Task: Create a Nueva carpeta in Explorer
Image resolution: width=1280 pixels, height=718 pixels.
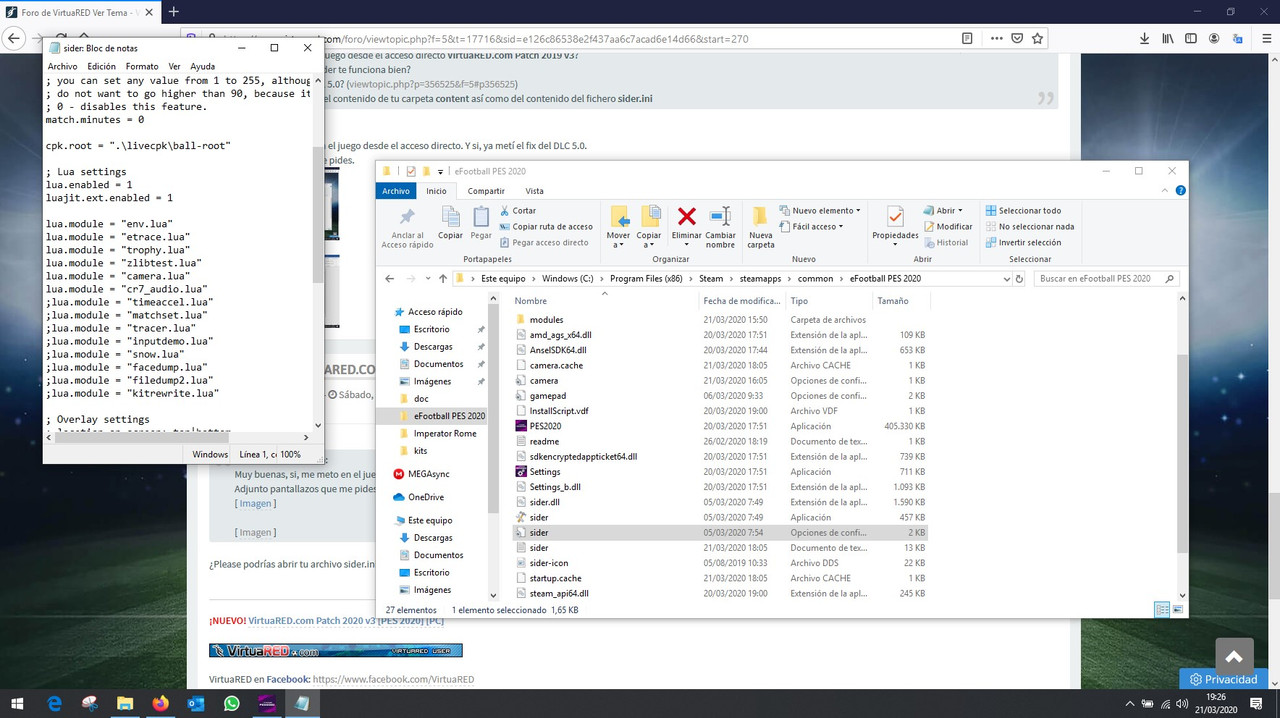Action: click(760, 227)
